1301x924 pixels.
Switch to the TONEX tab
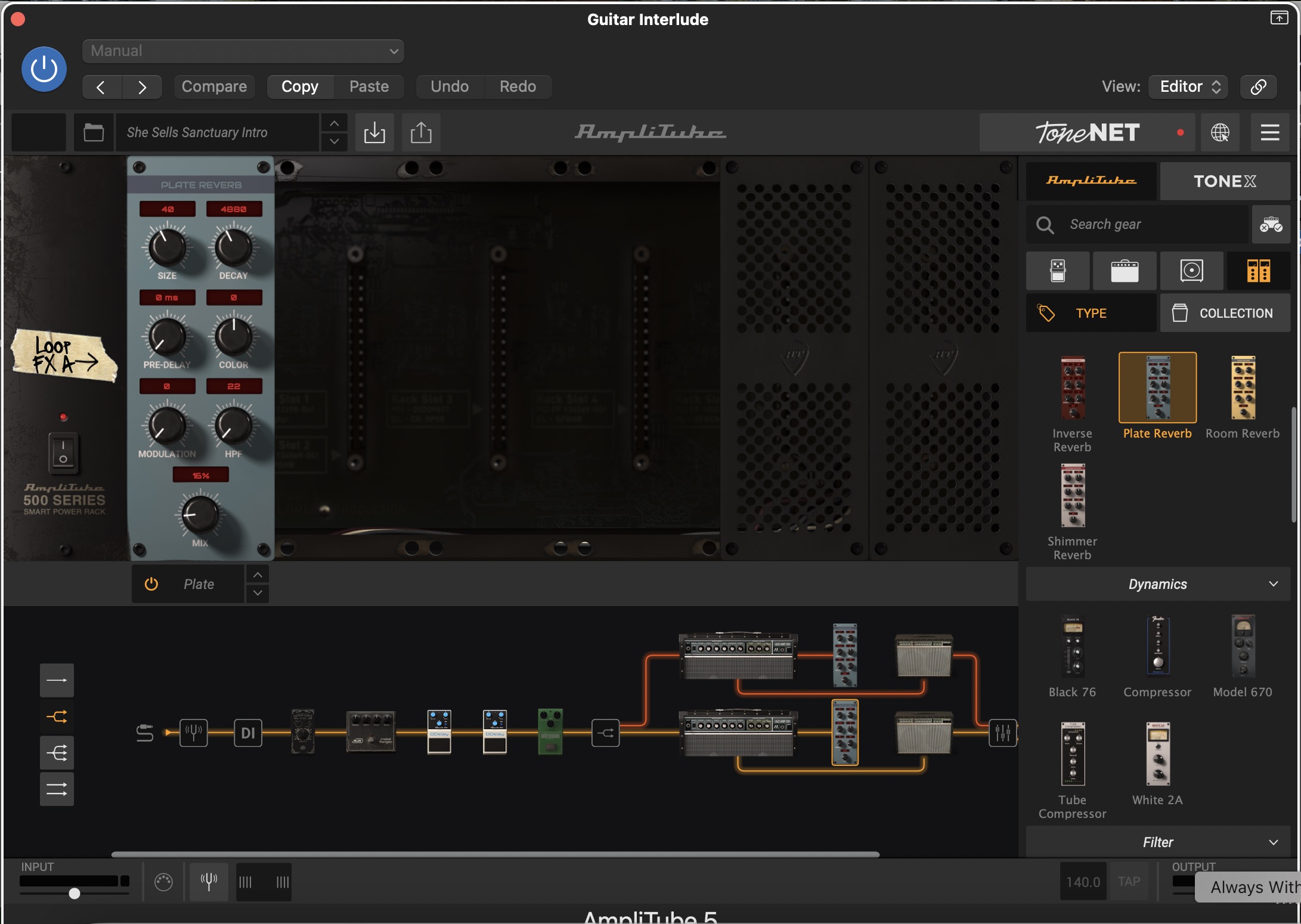pyautogui.click(x=1225, y=181)
